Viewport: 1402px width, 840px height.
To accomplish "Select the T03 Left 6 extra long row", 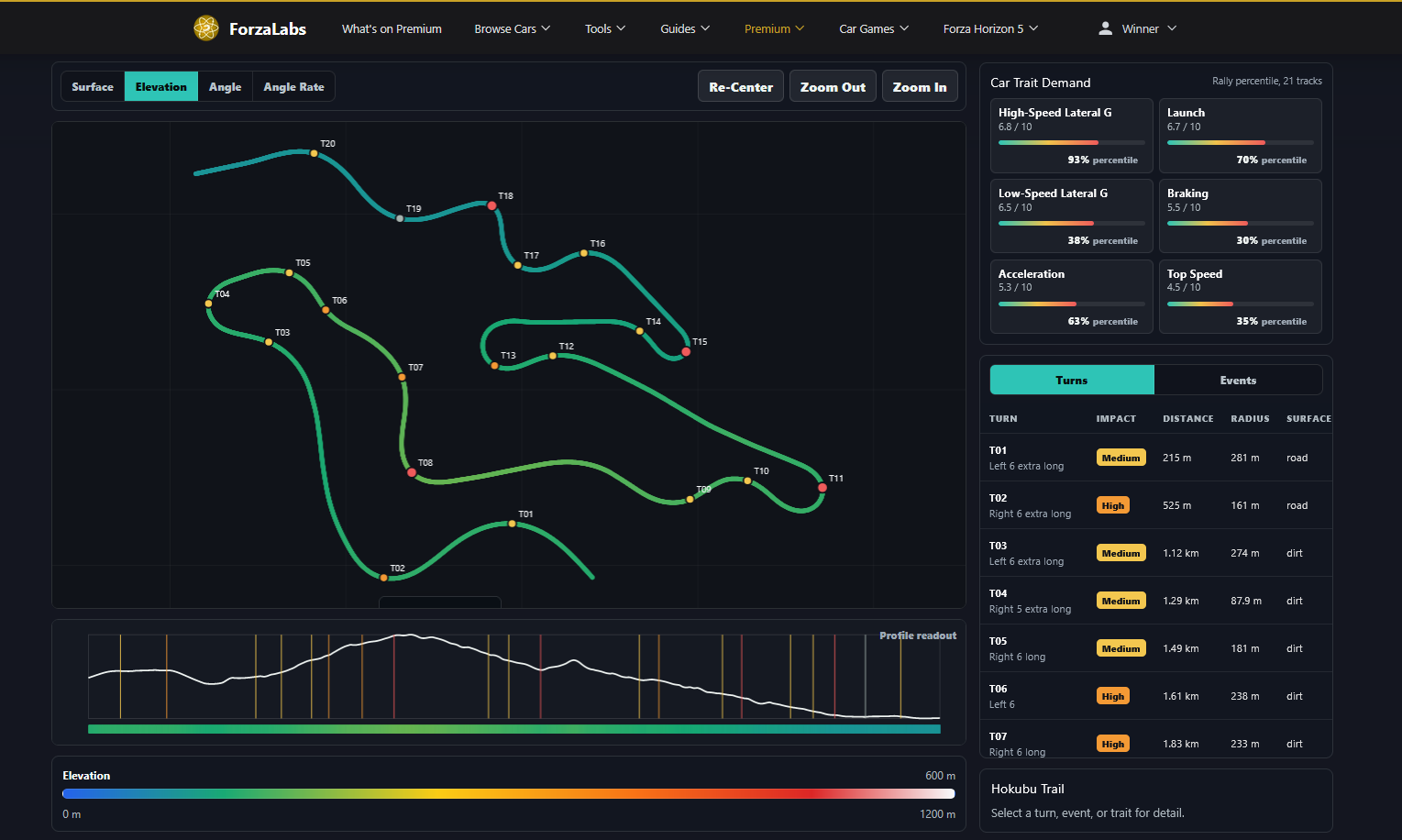I will (x=1156, y=553).
